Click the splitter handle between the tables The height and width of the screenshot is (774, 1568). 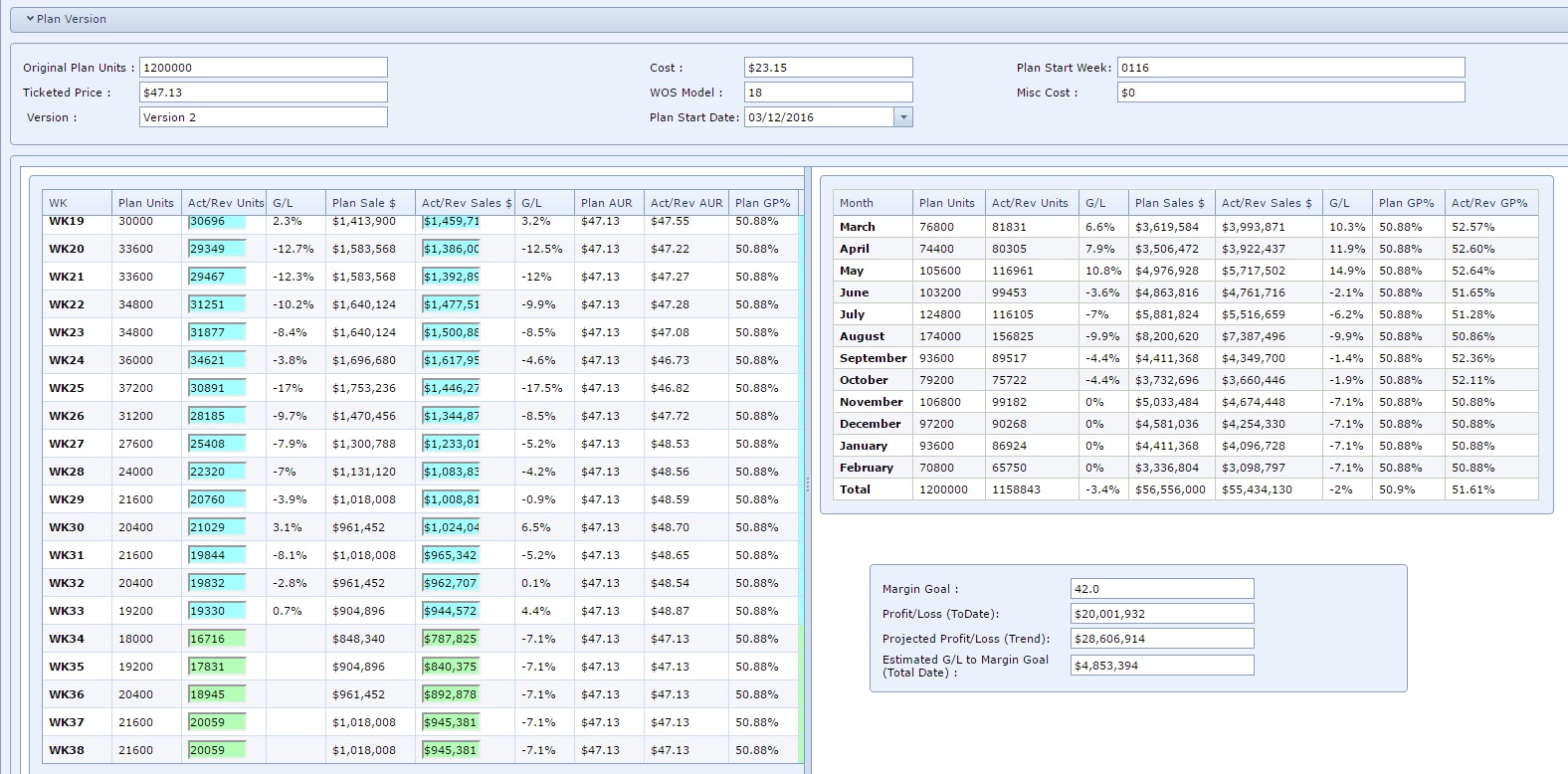(808, 484)
